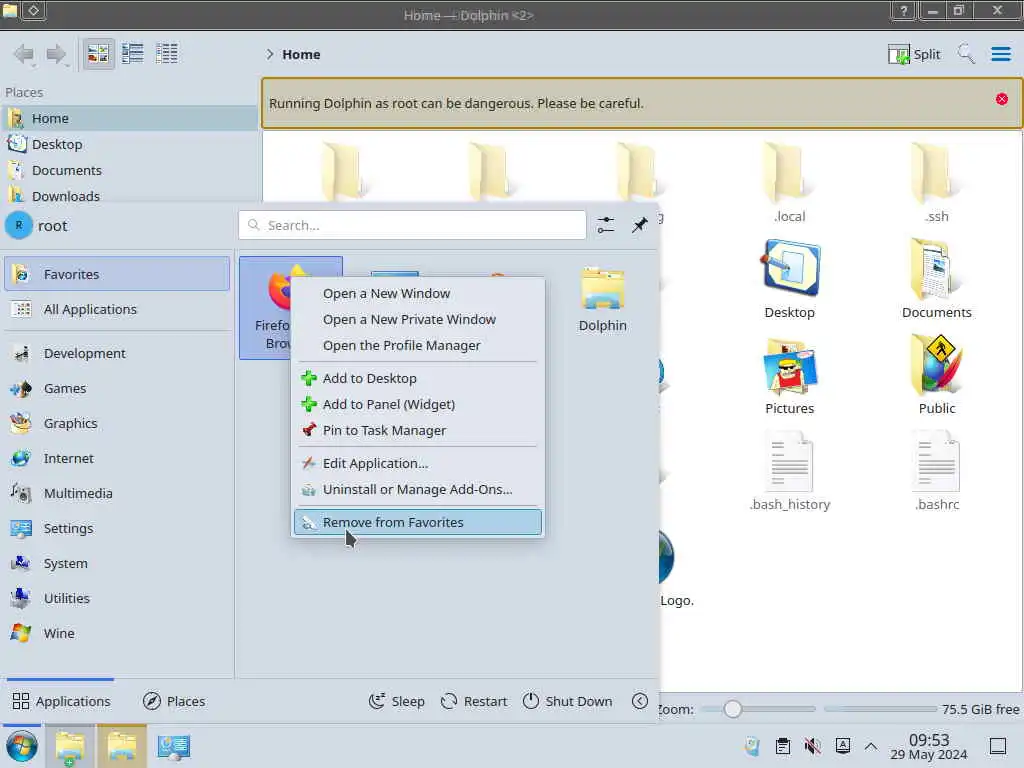This screenshot has width=1024, height=768.
Task: Switch Dolphin to compact view mode
Action: click(x=133, y=54)
